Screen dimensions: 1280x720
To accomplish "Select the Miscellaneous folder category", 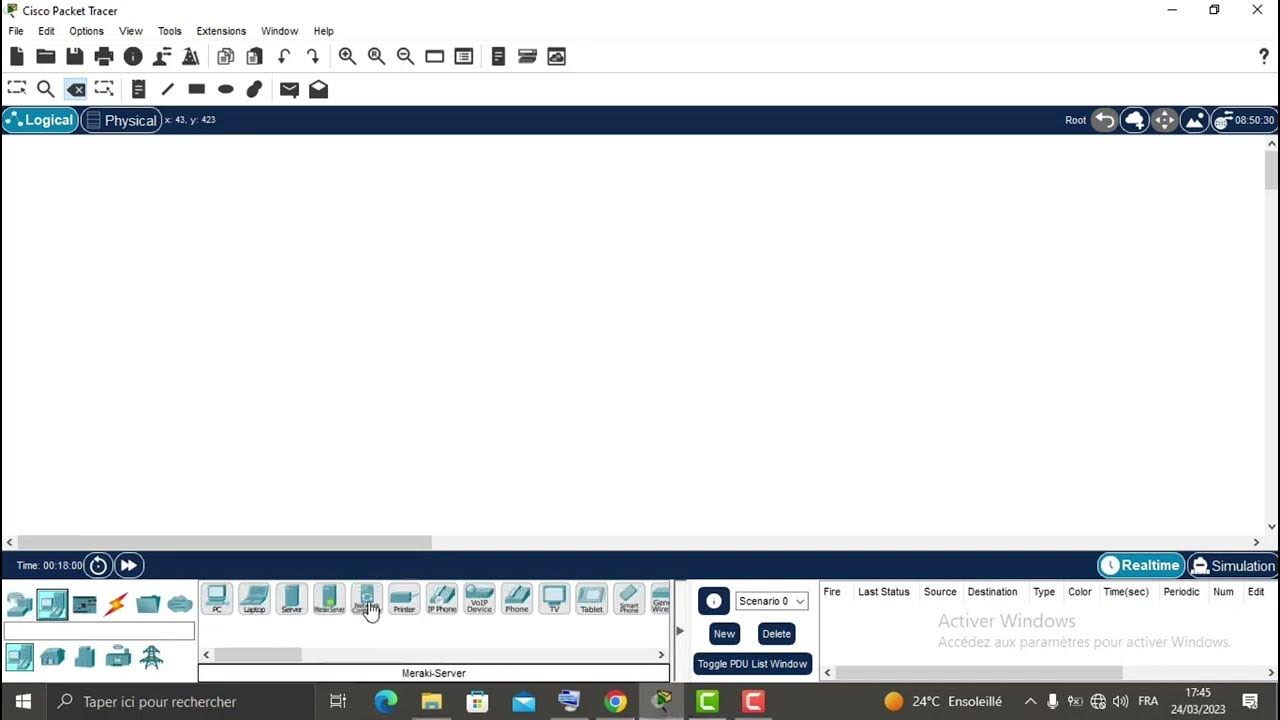I will [148, 604].
